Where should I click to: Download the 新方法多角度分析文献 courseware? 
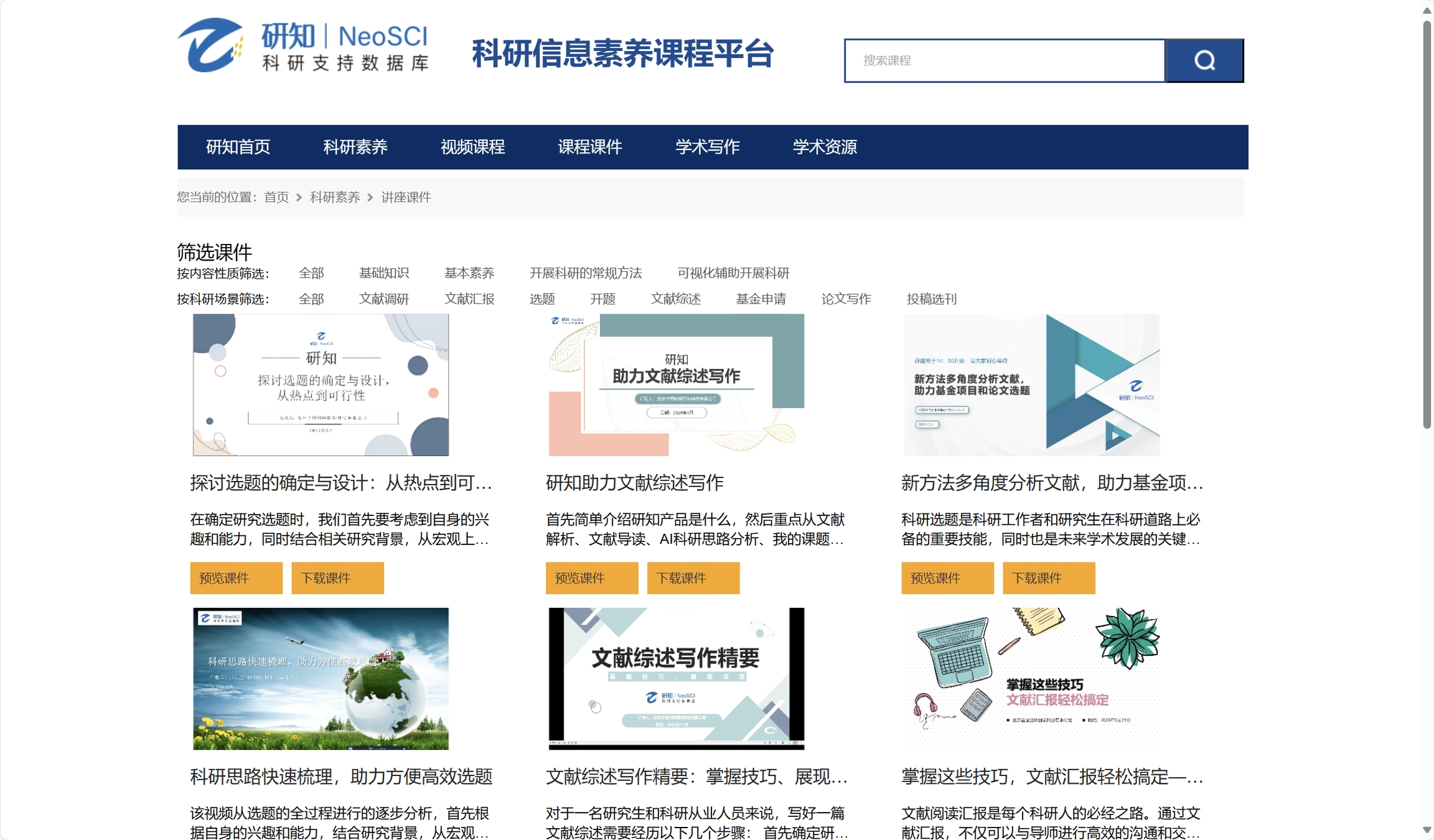click(x=1048, y=578)
